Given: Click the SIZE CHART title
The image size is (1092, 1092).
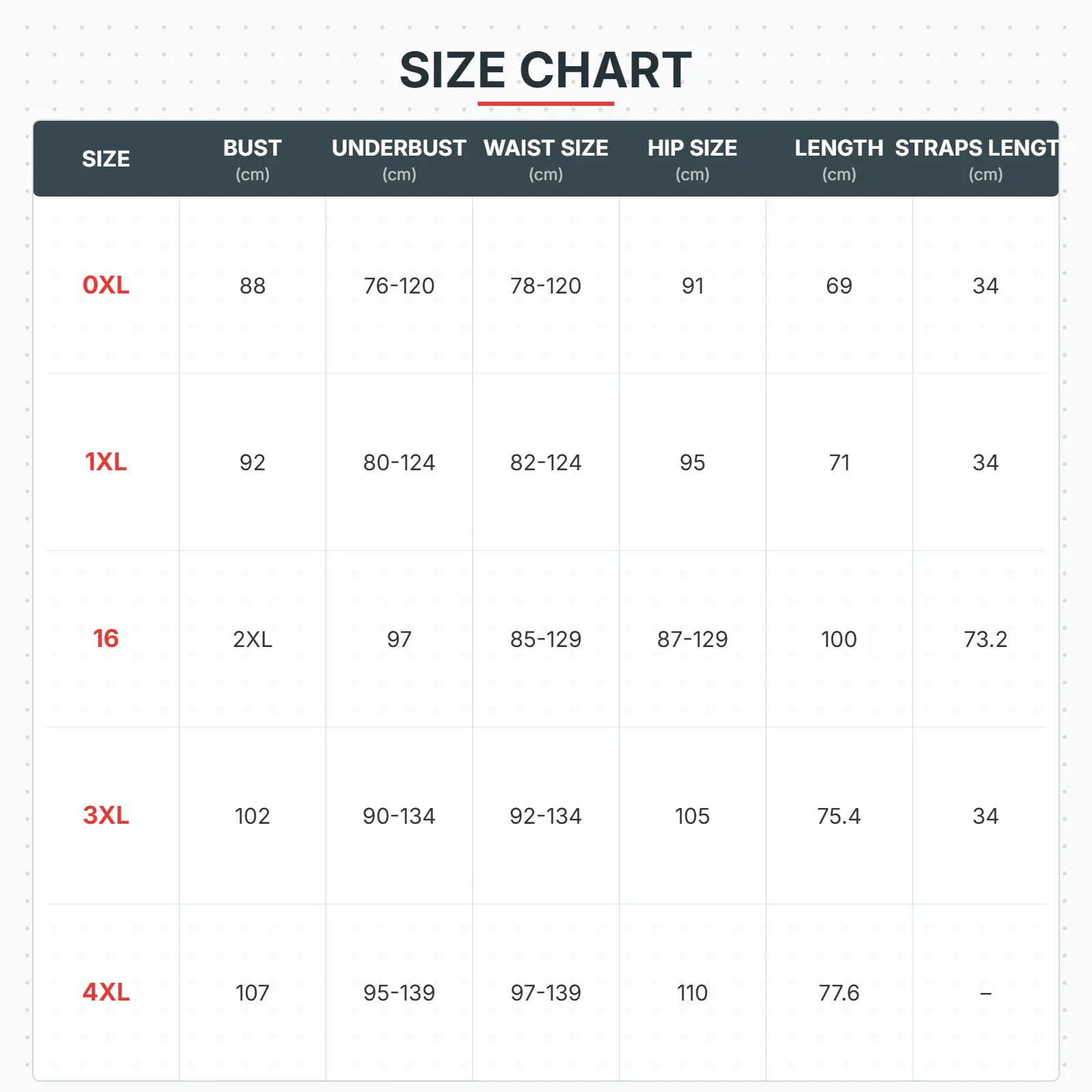Looking at the screenshot, I should click(545, 70).
